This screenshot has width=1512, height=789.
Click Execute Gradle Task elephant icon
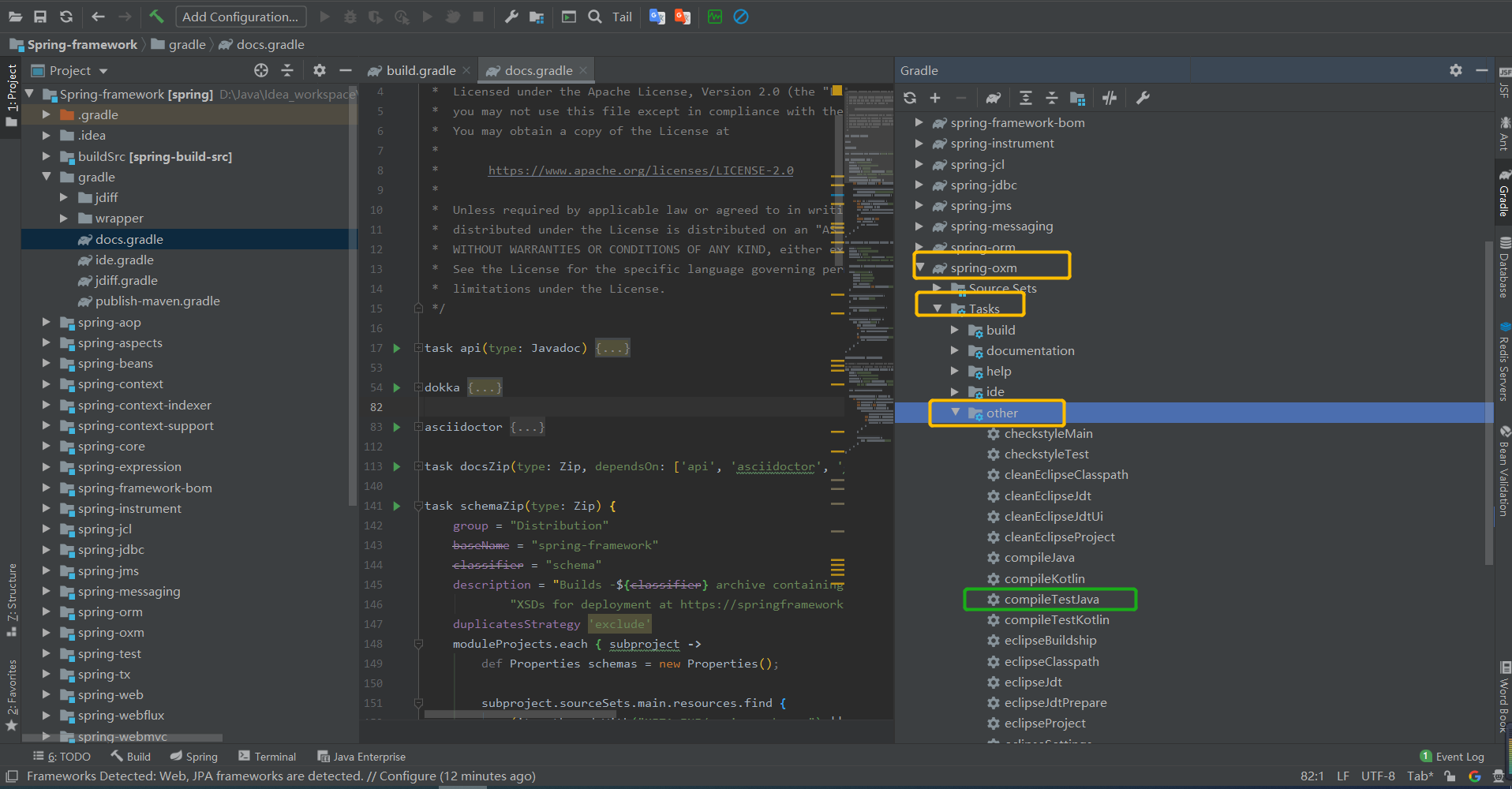pyautogui.click(x=993, y=98)
